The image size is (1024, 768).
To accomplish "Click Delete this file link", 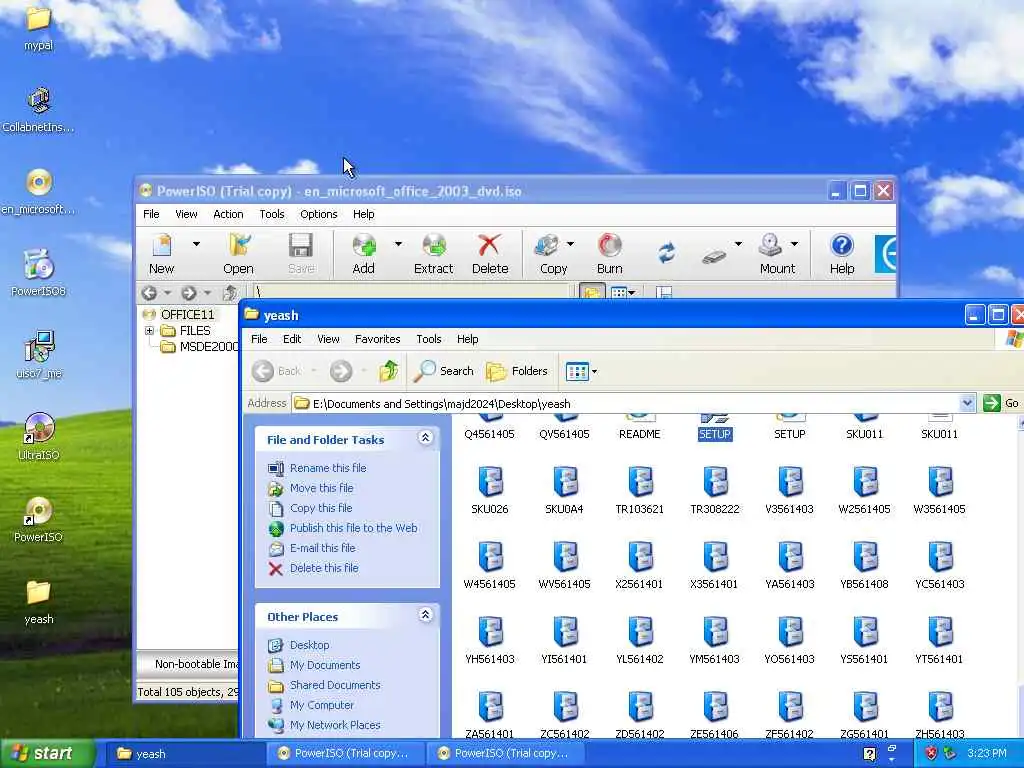I will point(324,568).
